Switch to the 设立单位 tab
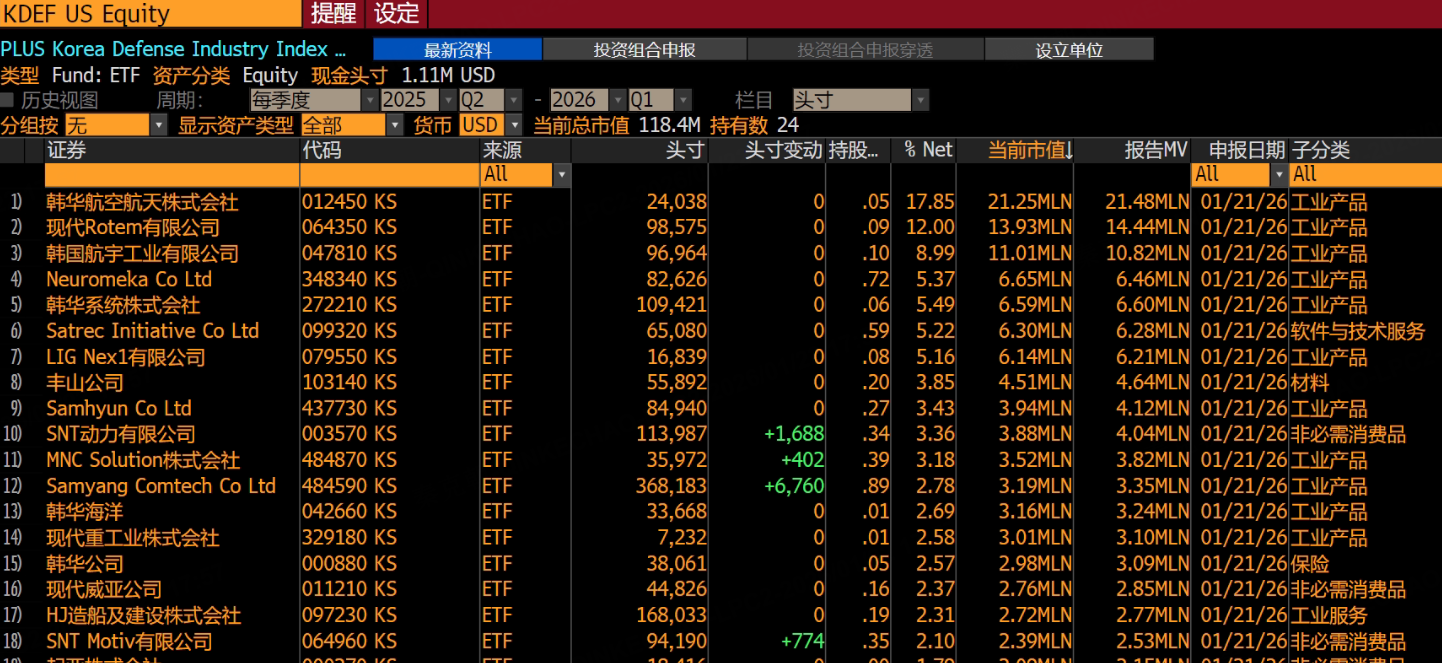The width and height of the screenshot is (1442, 663). (1069, 50)
